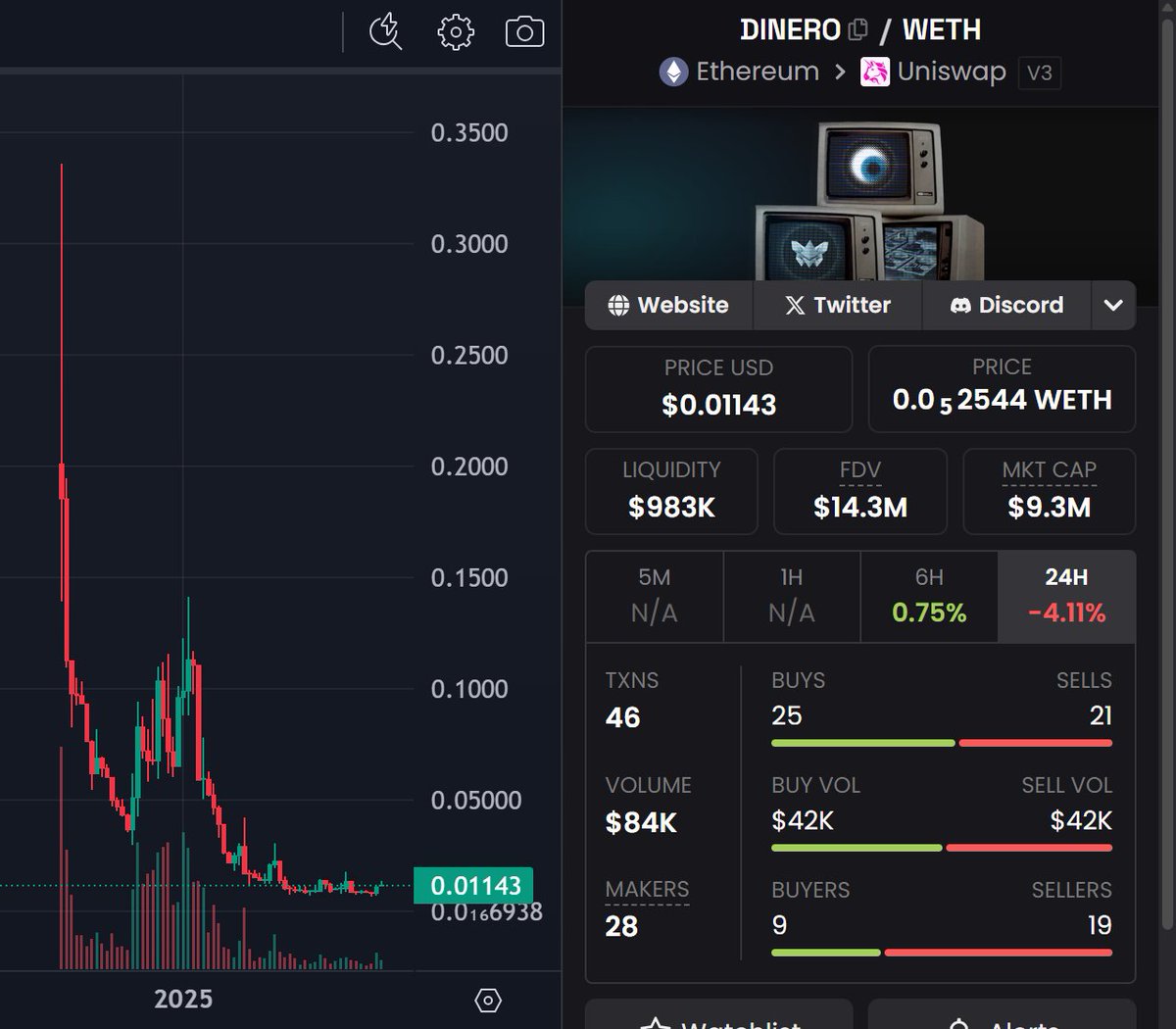Click the 0.1000 price axis label

pyautogui.click(x=469, y=689)
